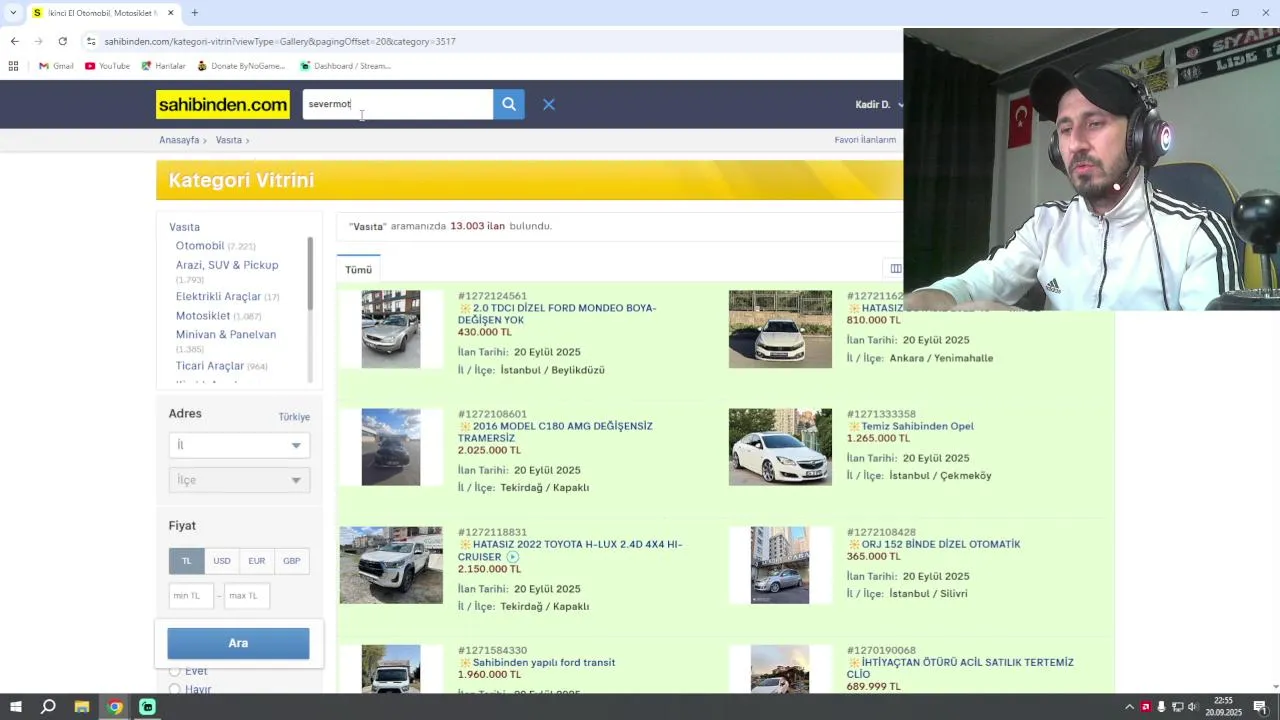Select the Hayır radio option

pyautogui.click(x=175, y=689)
